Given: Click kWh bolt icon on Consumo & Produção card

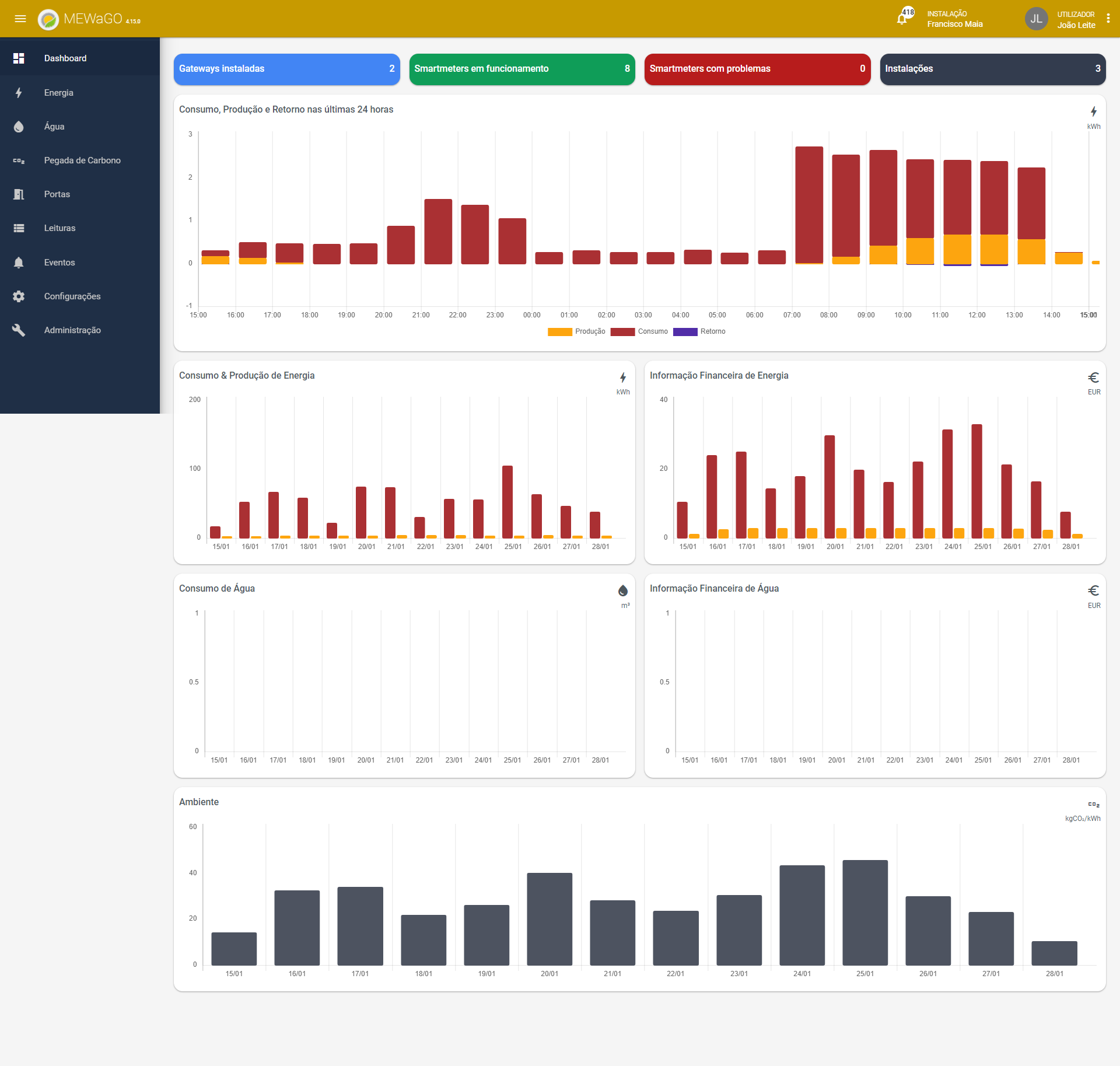Looking at the screenshot, I should point(623,378).
